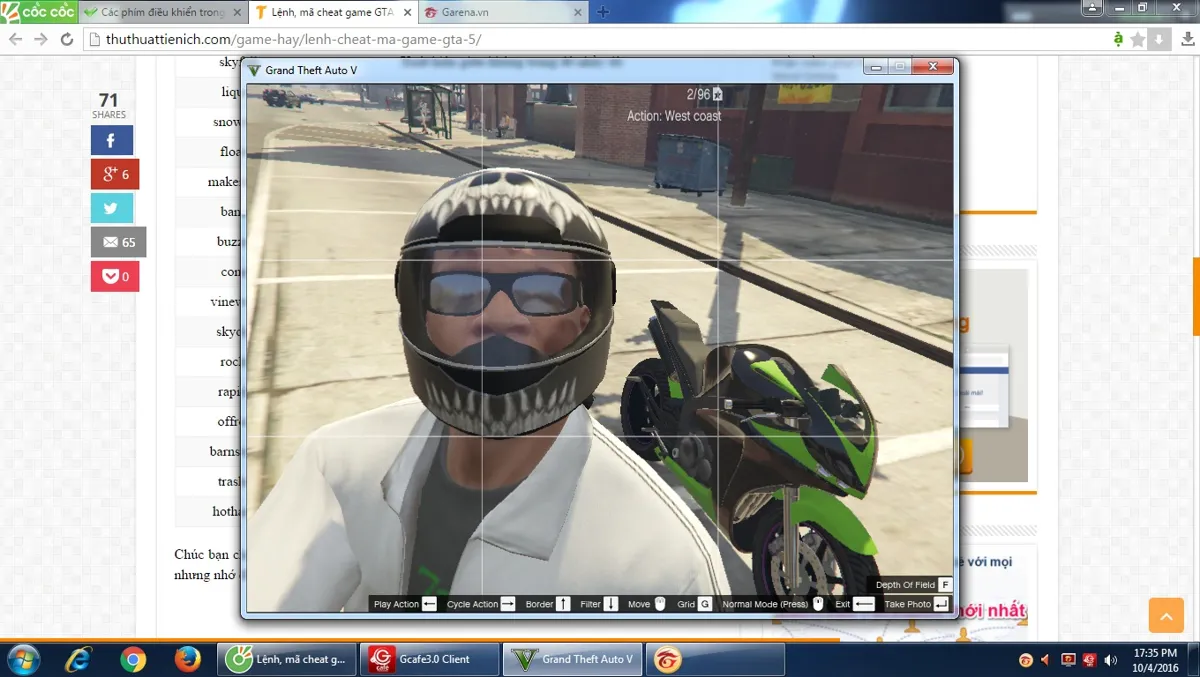The image size is (1200, 677).
Task: Switch to the Gcafe3.0 Client taskbar window
Action: point(430,660)
